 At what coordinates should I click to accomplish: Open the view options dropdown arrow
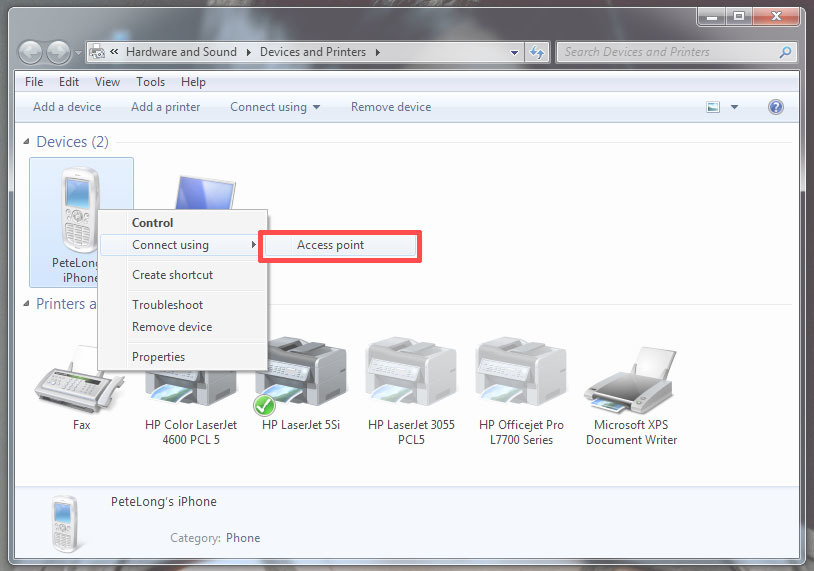(x=735, y=107)
